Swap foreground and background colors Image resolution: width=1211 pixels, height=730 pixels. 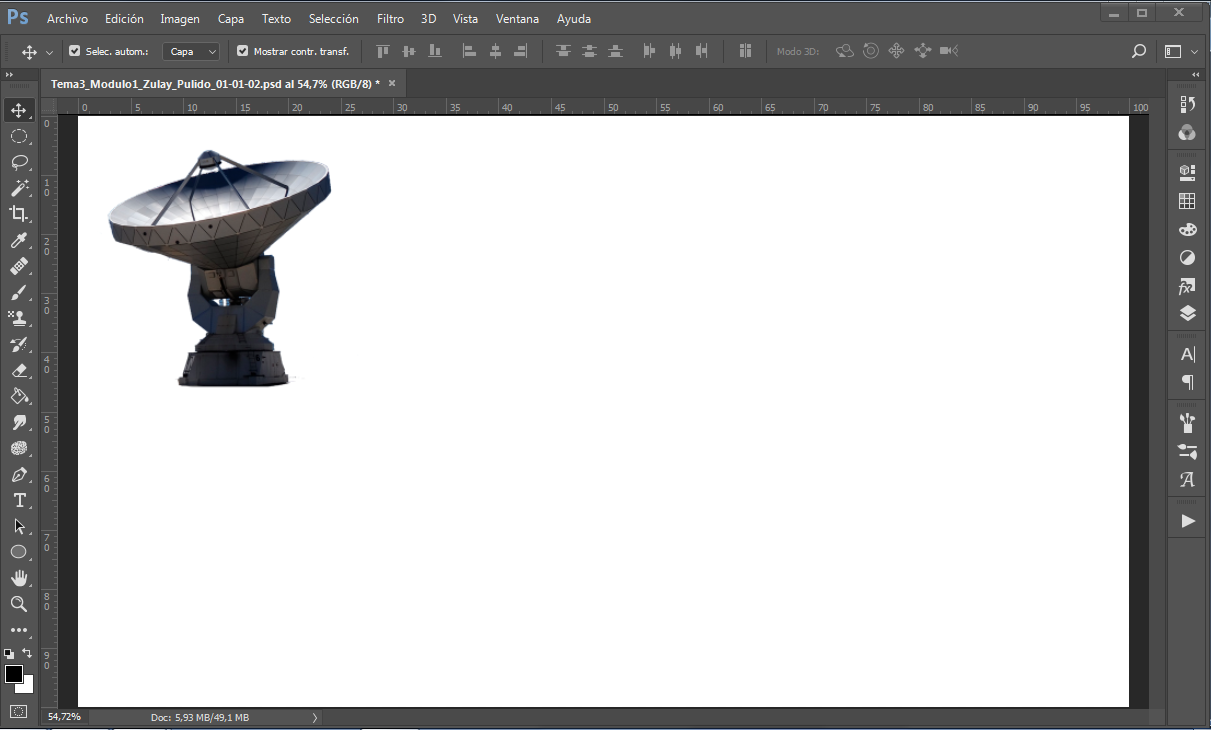28,653
